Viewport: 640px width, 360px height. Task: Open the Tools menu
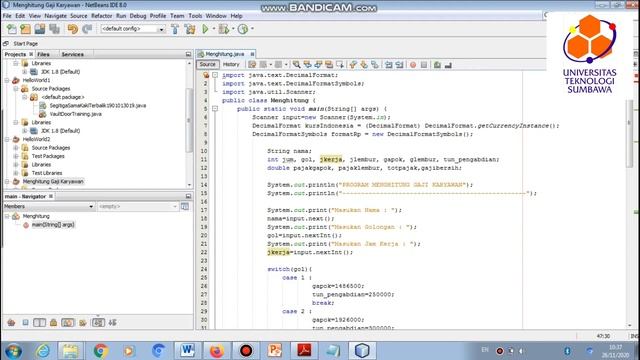point(195,16)
